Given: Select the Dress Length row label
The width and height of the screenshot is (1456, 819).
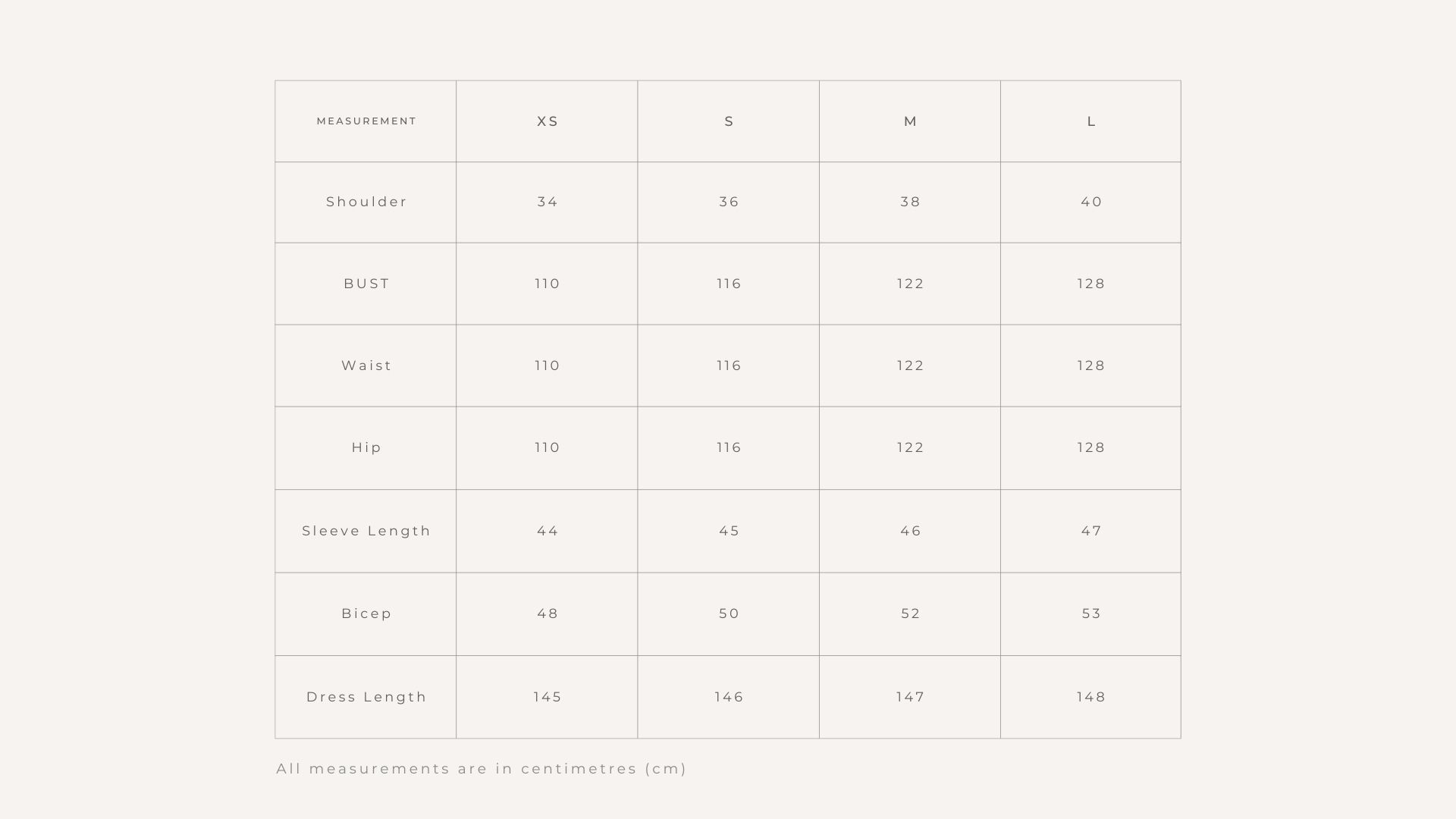Looking at the screenshot, I should point(366,697).
